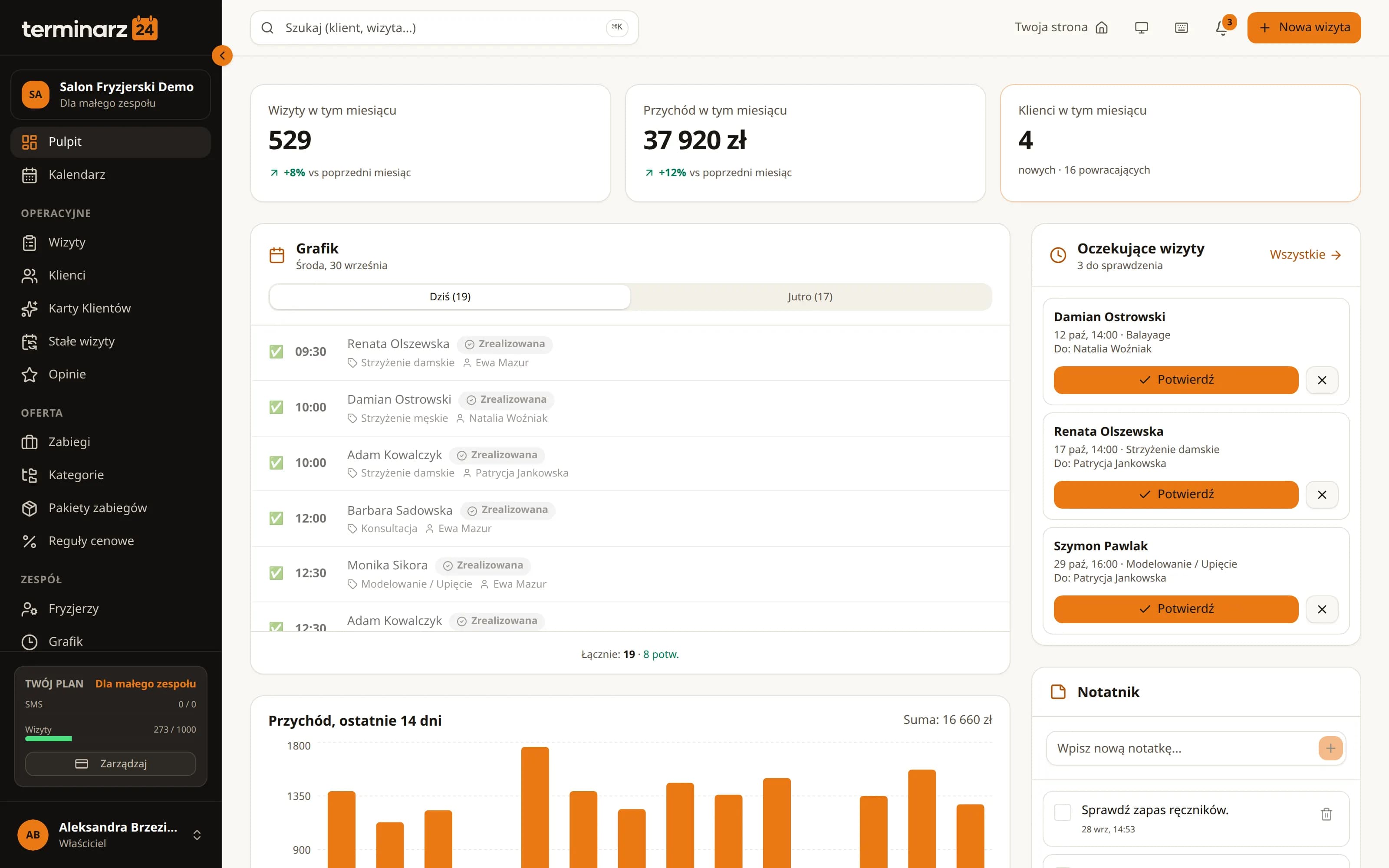Open Renata Olszewska's 09:30 visit row
1389x868 pixels.
coord(630,353)
